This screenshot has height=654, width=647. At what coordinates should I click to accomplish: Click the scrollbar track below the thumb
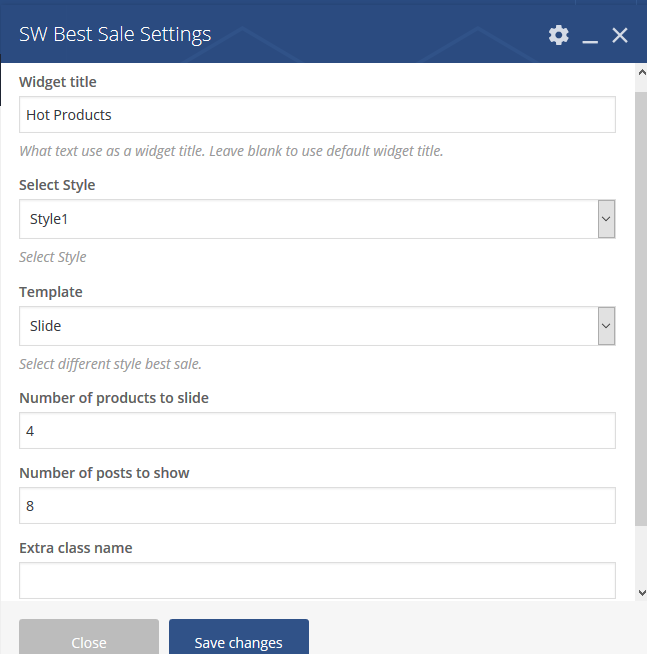coord(642,556)
